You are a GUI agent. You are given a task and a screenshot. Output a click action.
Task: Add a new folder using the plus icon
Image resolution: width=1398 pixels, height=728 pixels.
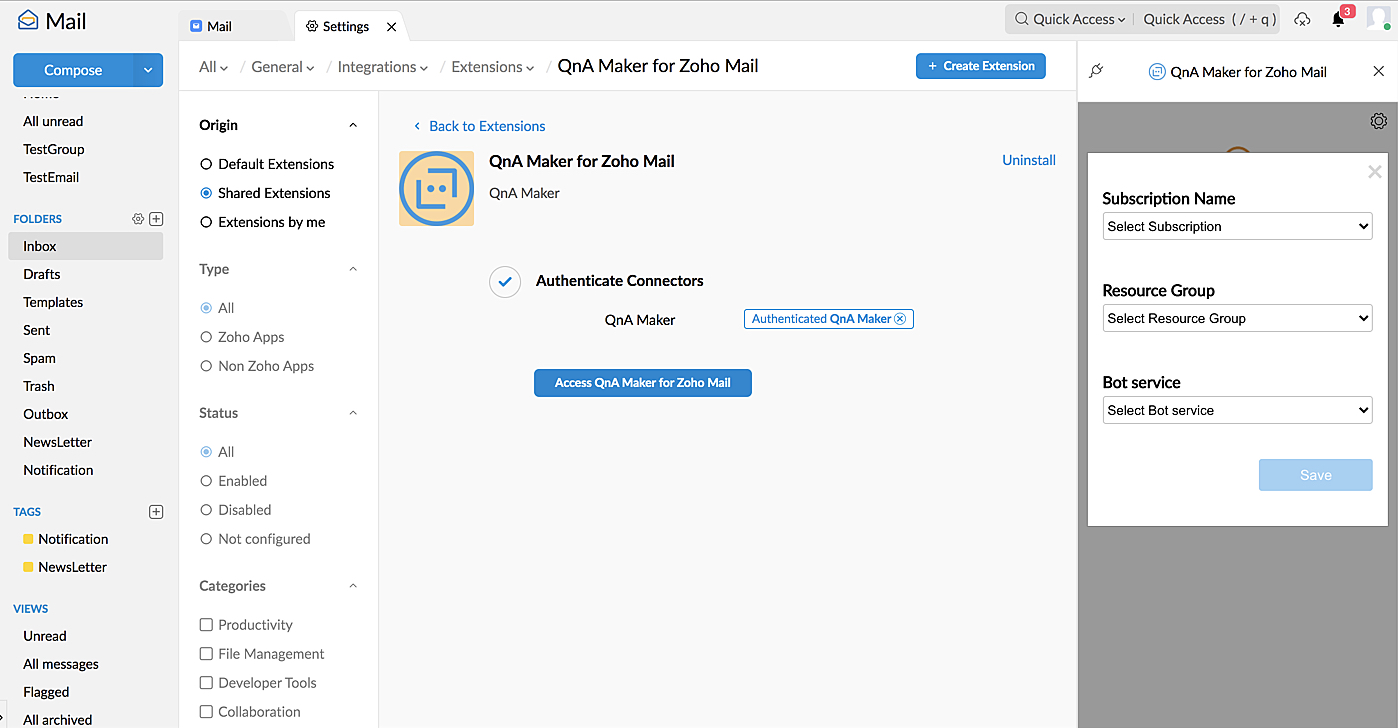(156, 219)
